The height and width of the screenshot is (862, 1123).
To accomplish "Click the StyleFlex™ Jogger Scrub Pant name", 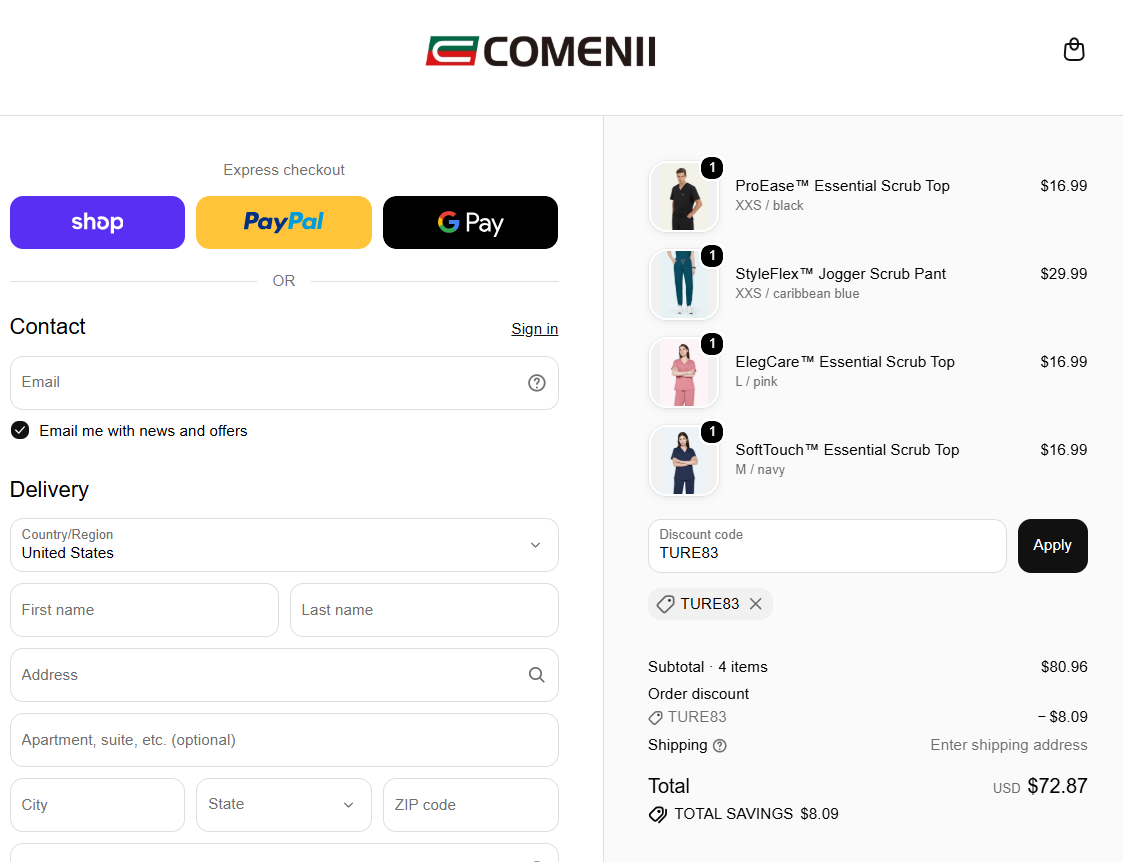I will pyautogui.click(x=841, y=274).
